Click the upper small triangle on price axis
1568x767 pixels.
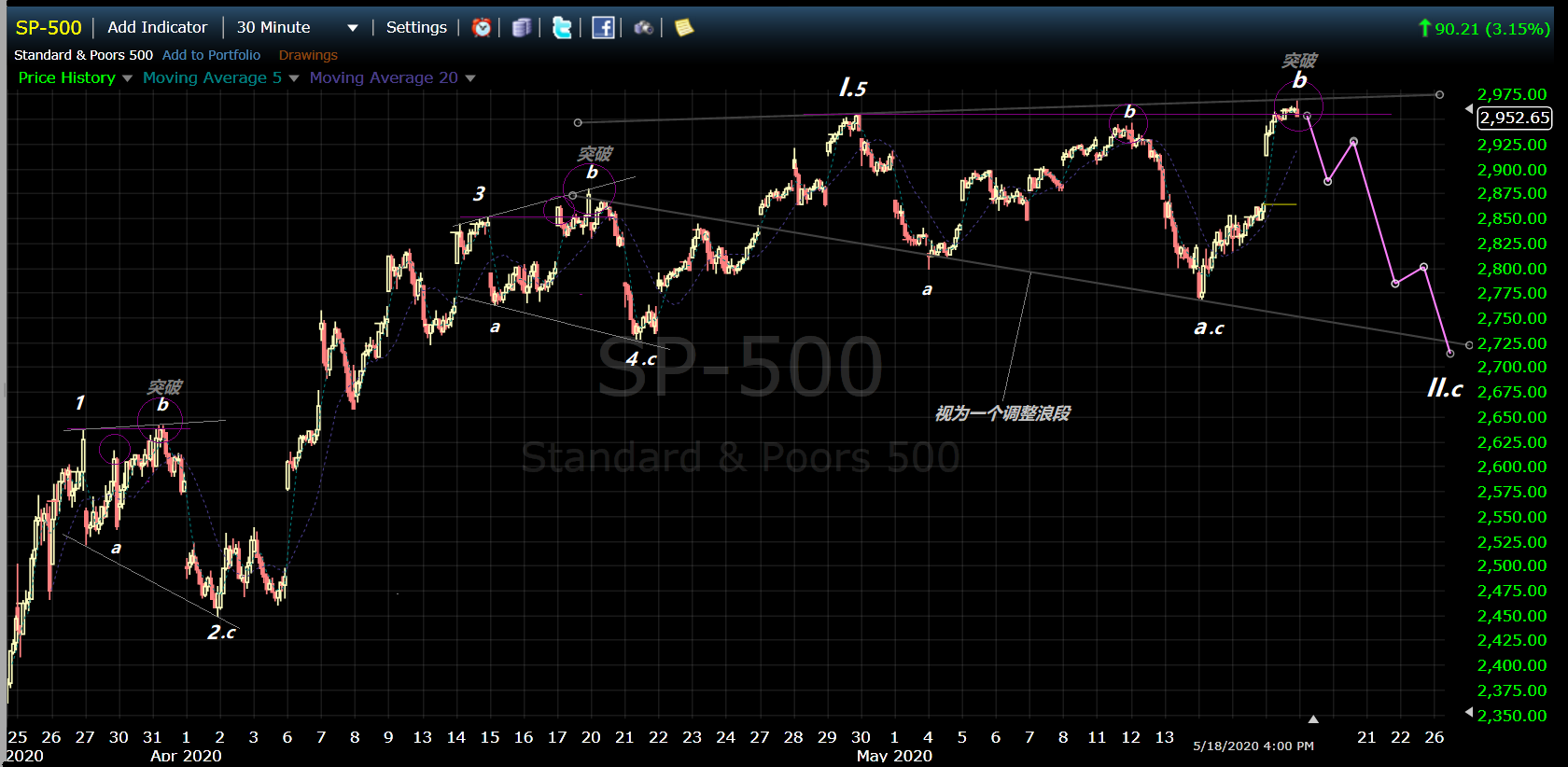click(1468, 109)
